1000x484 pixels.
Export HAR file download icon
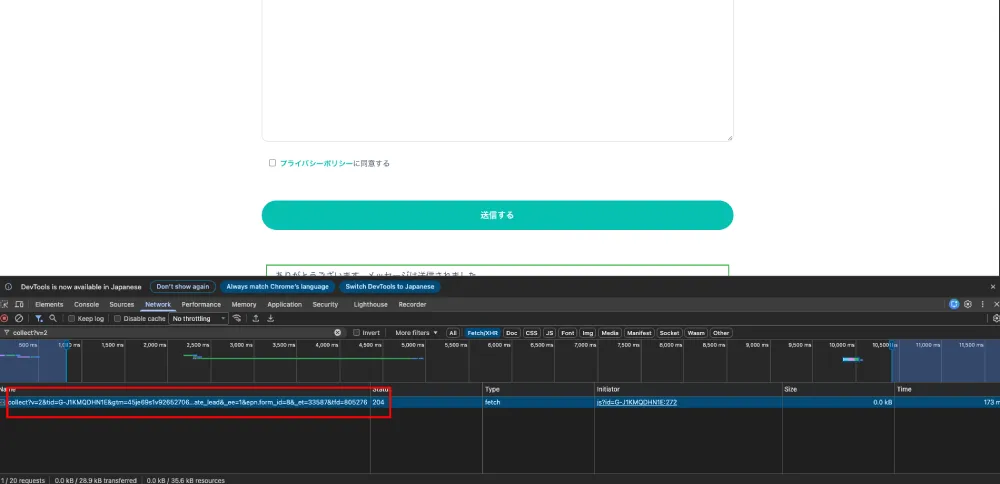(270, 318)
